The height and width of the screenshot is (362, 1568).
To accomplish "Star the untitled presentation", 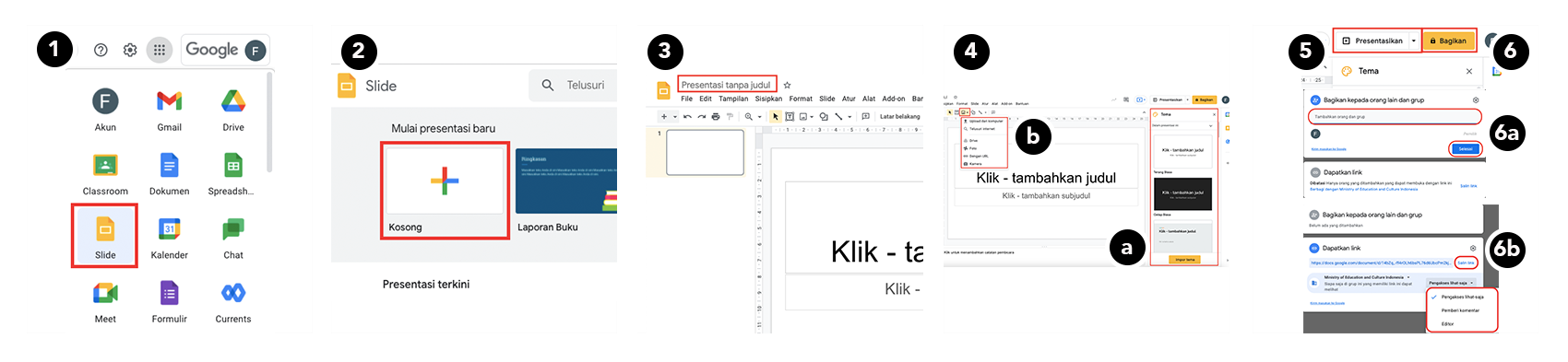I will pyautogui.click(x=787, y=85).
